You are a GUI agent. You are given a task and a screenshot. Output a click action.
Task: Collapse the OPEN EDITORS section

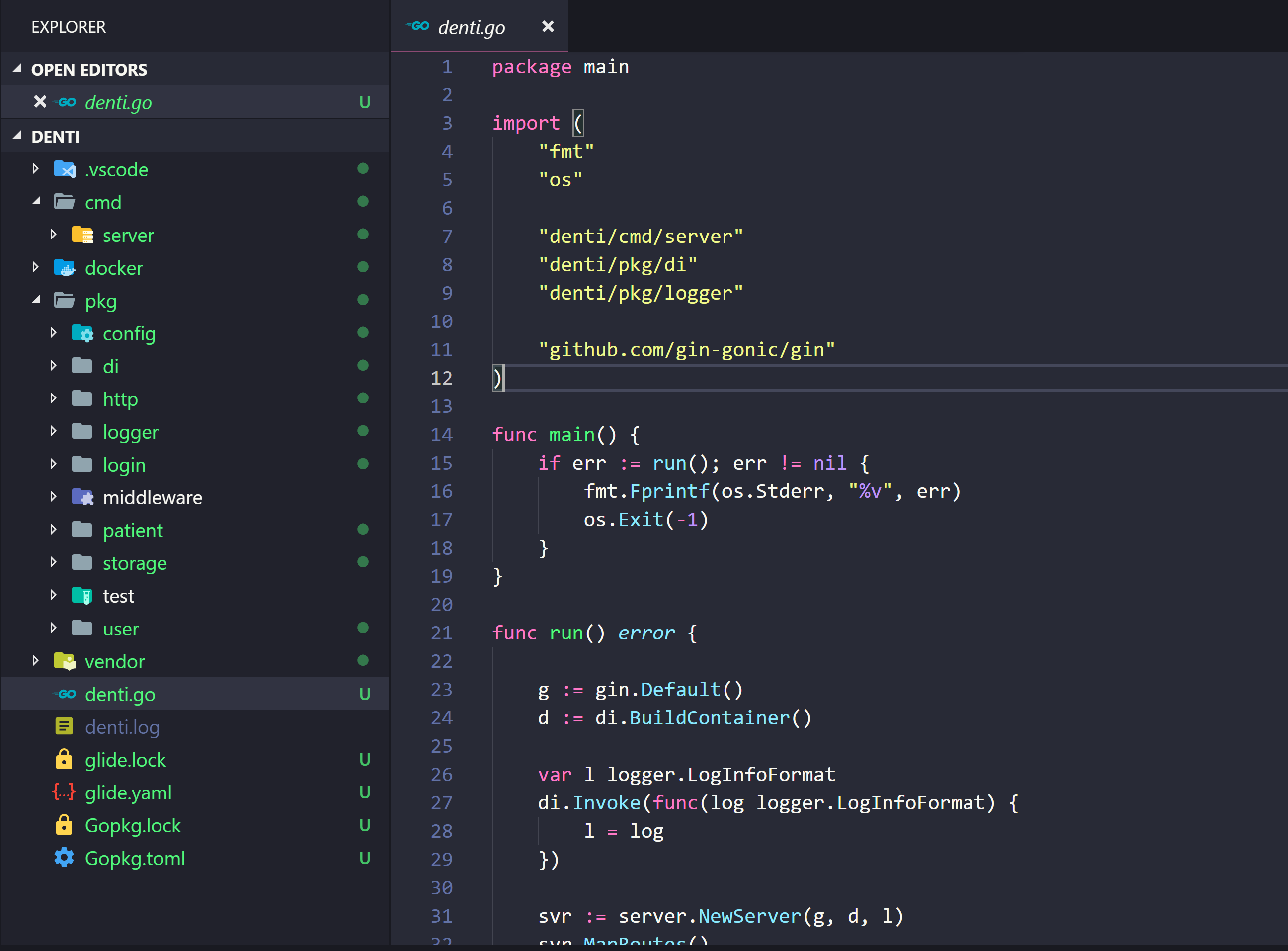pyautogui.click(x=17, y=69)
